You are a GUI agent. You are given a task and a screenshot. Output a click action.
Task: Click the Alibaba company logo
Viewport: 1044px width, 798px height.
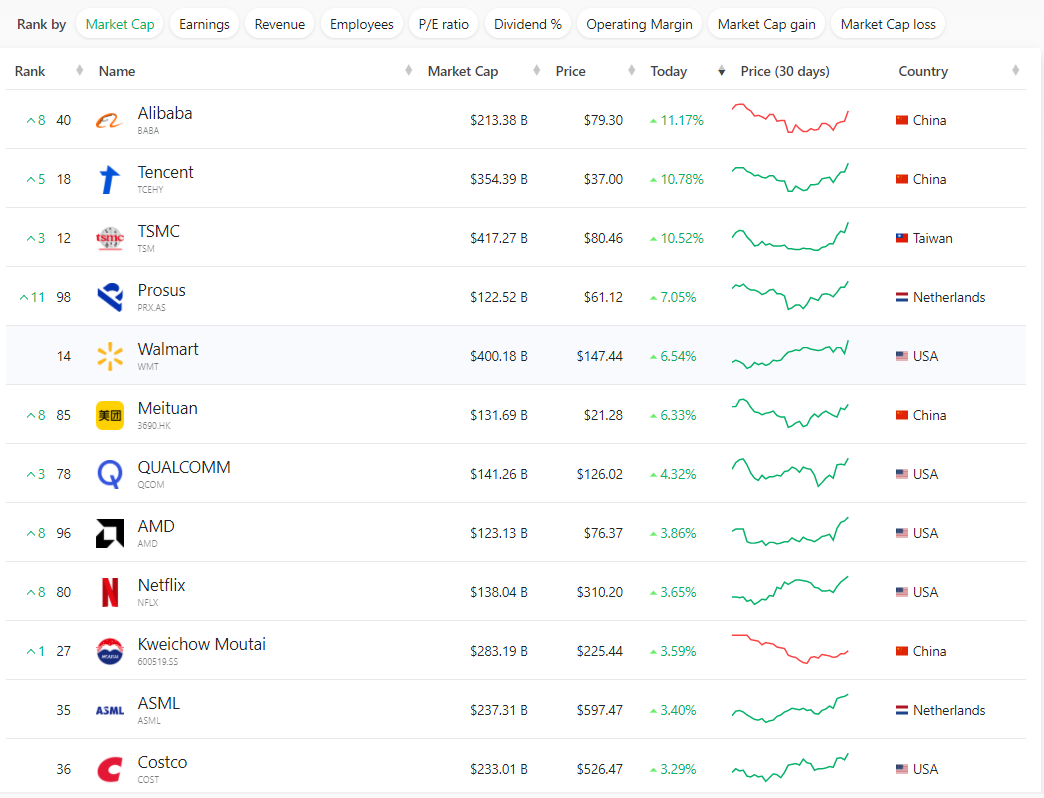pos(109,120)
